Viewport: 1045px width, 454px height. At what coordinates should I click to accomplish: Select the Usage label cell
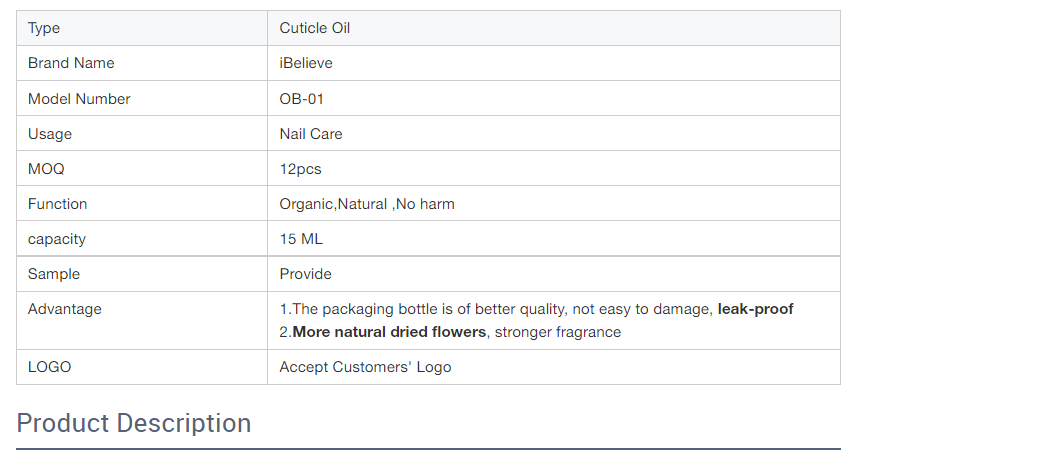coord(142,133)
